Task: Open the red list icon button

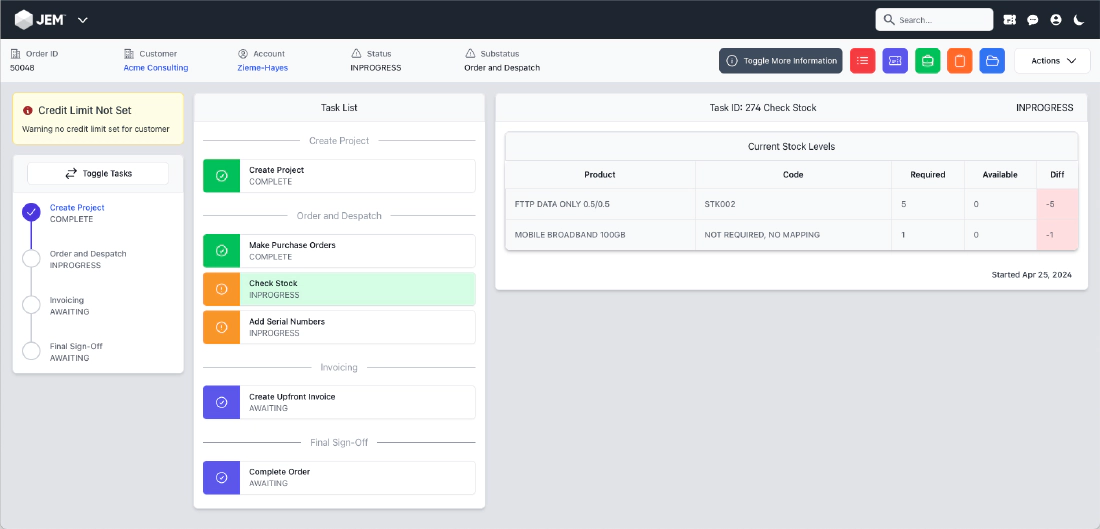Action: point(863,60)
